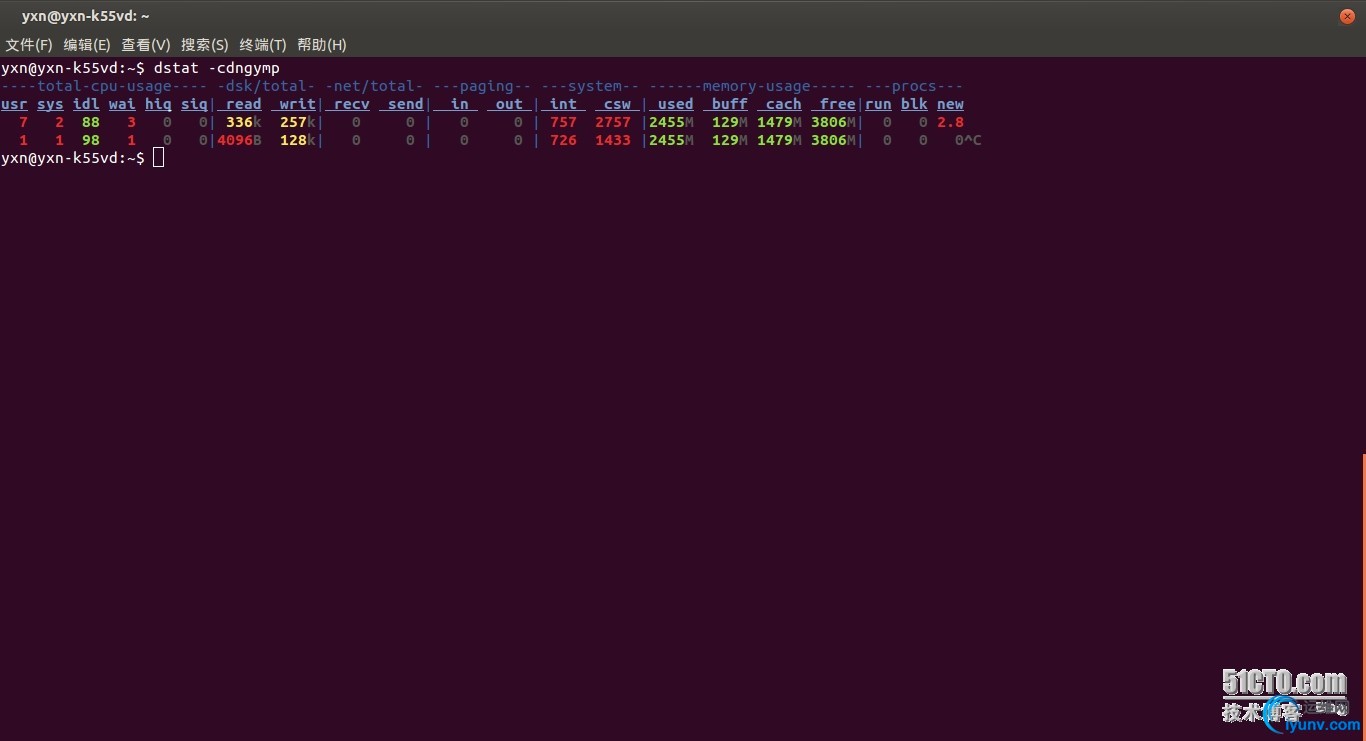Click the sys column header
This screenshot has width=1366, height=741.
(50, 104)
